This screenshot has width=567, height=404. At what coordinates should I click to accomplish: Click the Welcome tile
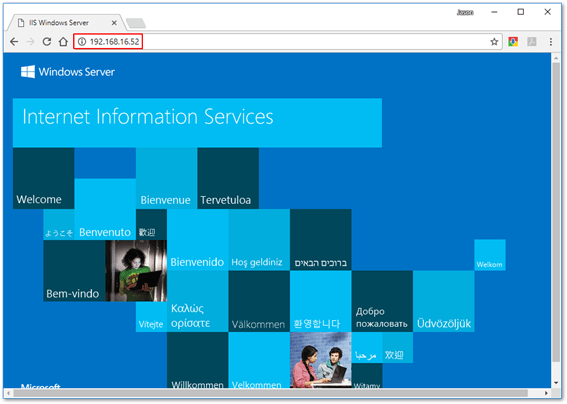[x=43, y=178]
